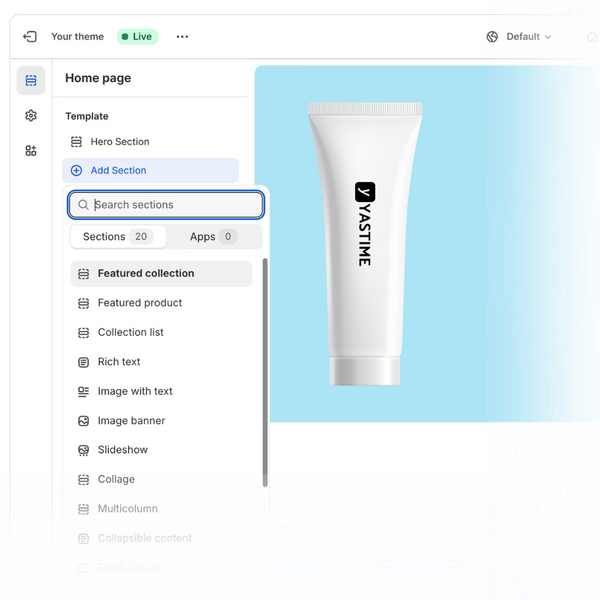
Task: Choose Featured collection from the list
Action: click(x=146, y=274)
